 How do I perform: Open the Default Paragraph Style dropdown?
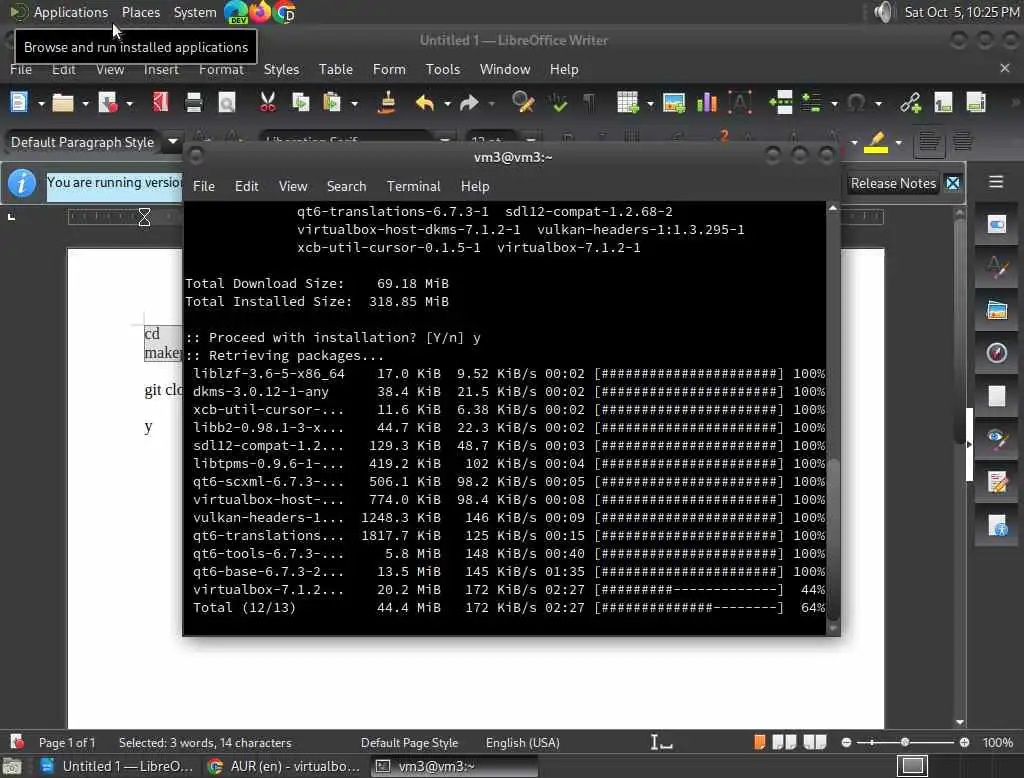pyautogui.click(x=172, y=141)
